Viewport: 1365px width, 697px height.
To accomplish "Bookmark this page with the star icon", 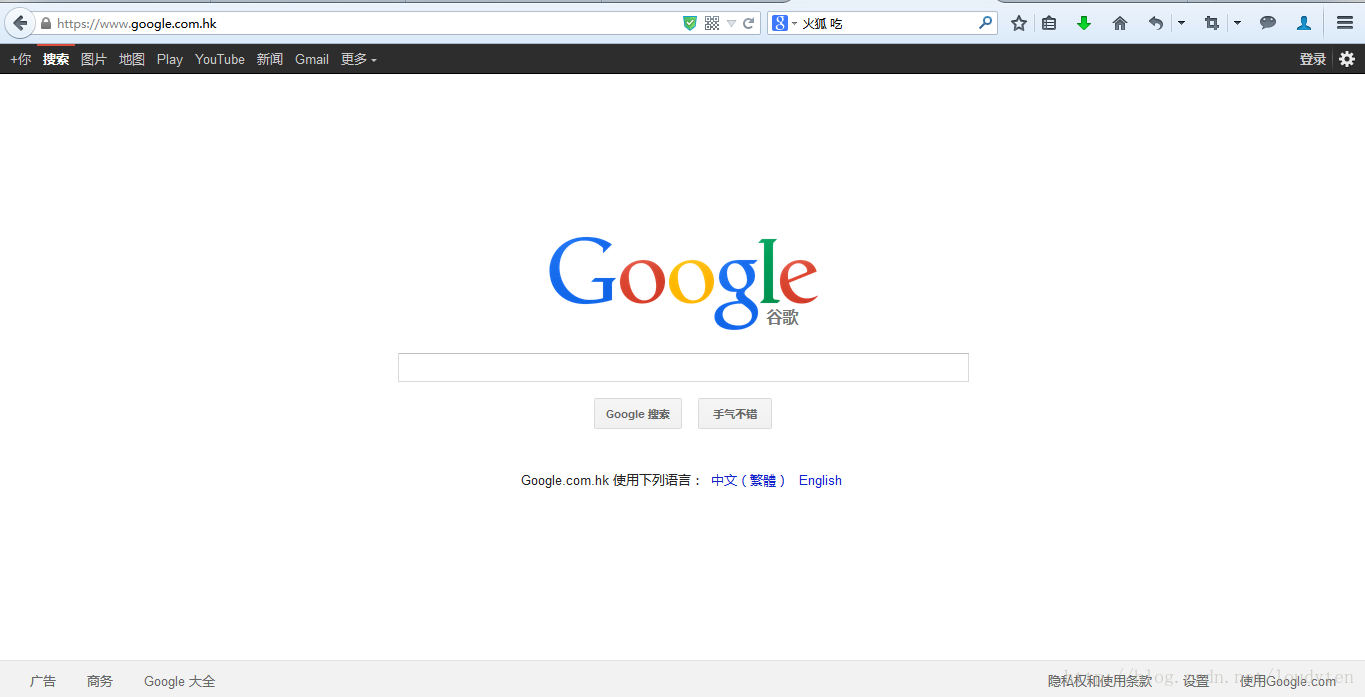I will pyautogui.click(x=1019, y=23).
